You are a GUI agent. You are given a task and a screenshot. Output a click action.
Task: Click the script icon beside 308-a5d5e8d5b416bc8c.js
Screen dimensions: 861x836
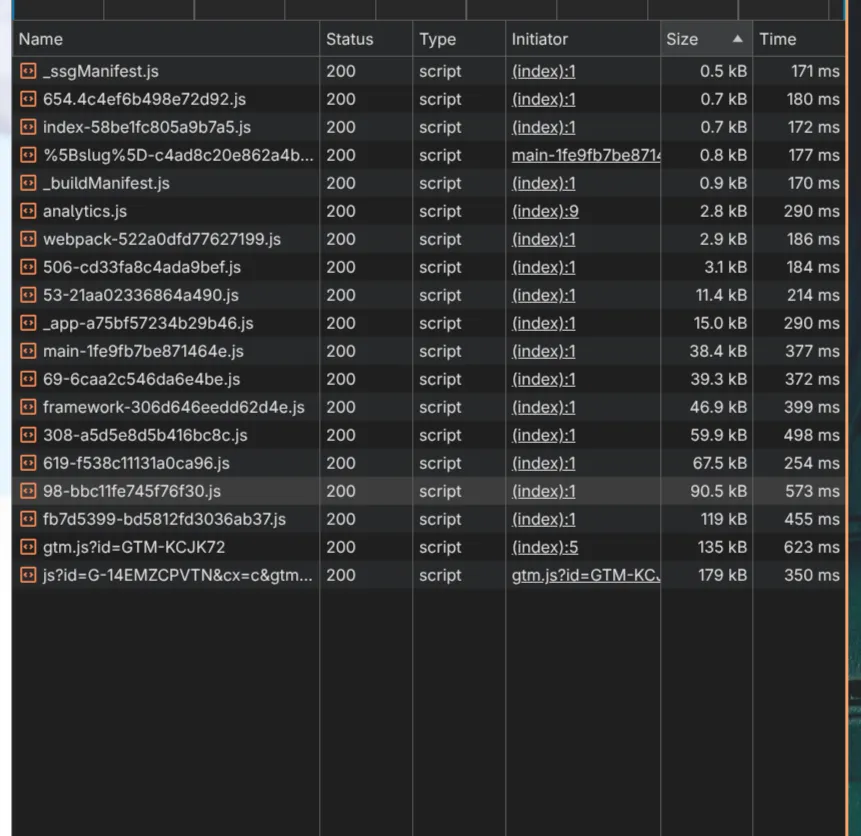pyautogui.click(x=28, y=435)
